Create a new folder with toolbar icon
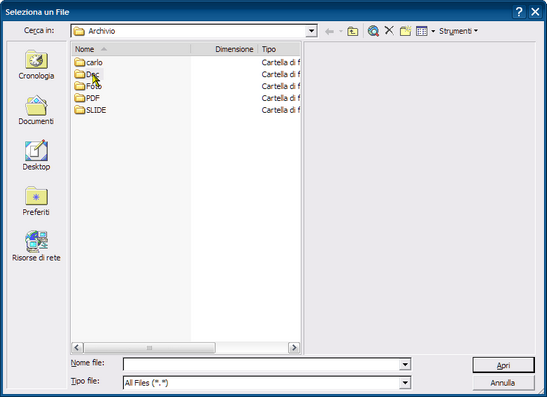547x397 pixels. click(x=405, y=31)
